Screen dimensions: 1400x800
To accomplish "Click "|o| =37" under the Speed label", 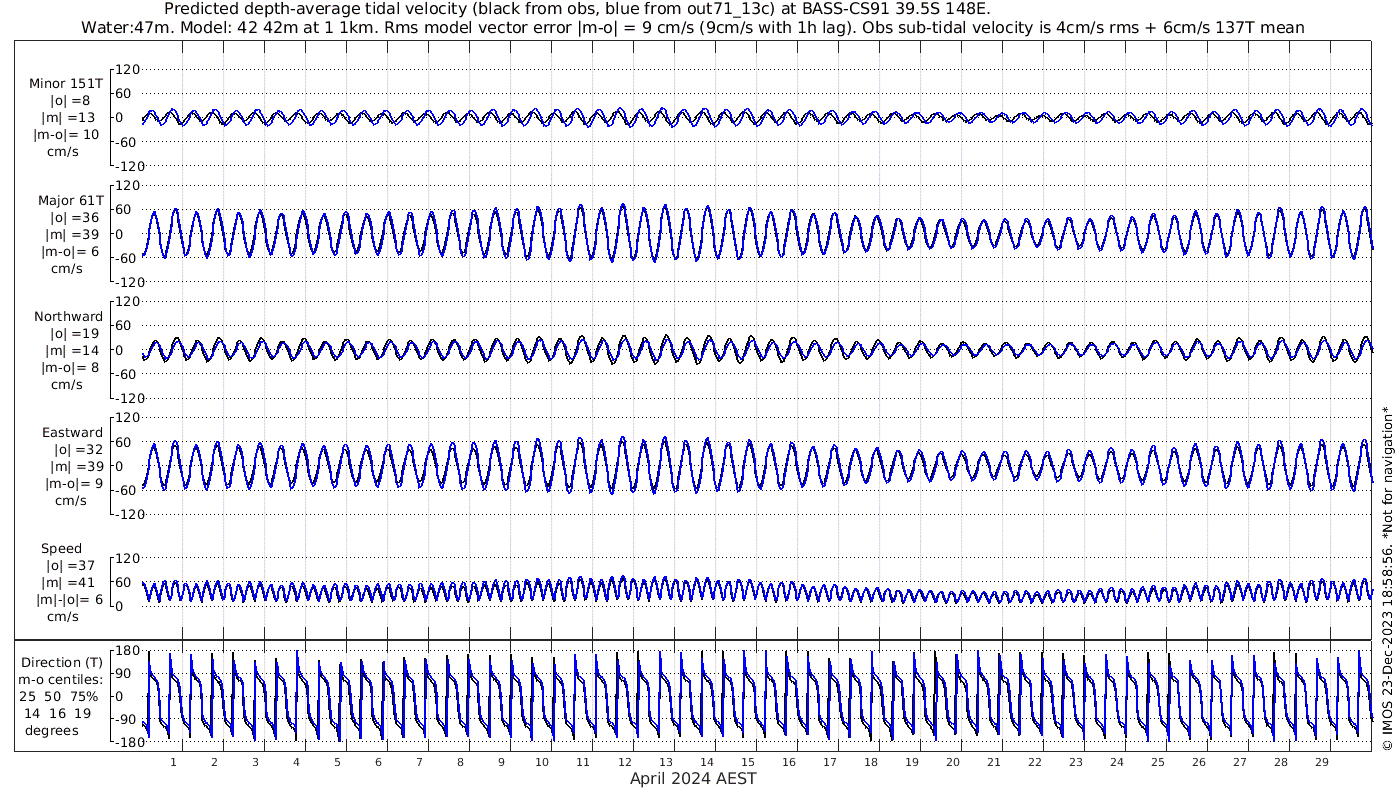I will (x=71, y=566).
